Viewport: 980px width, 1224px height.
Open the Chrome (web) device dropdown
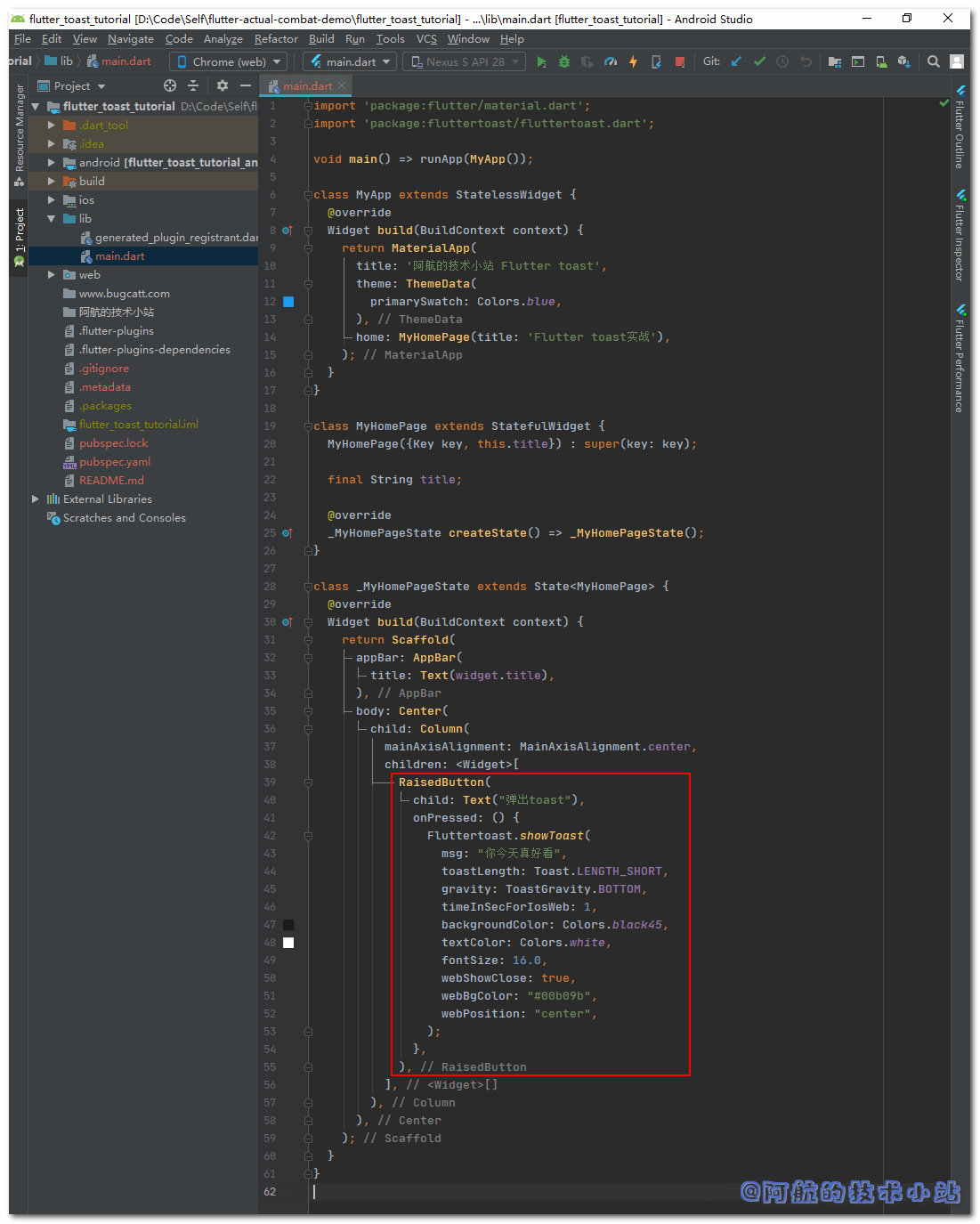(229, 61)
